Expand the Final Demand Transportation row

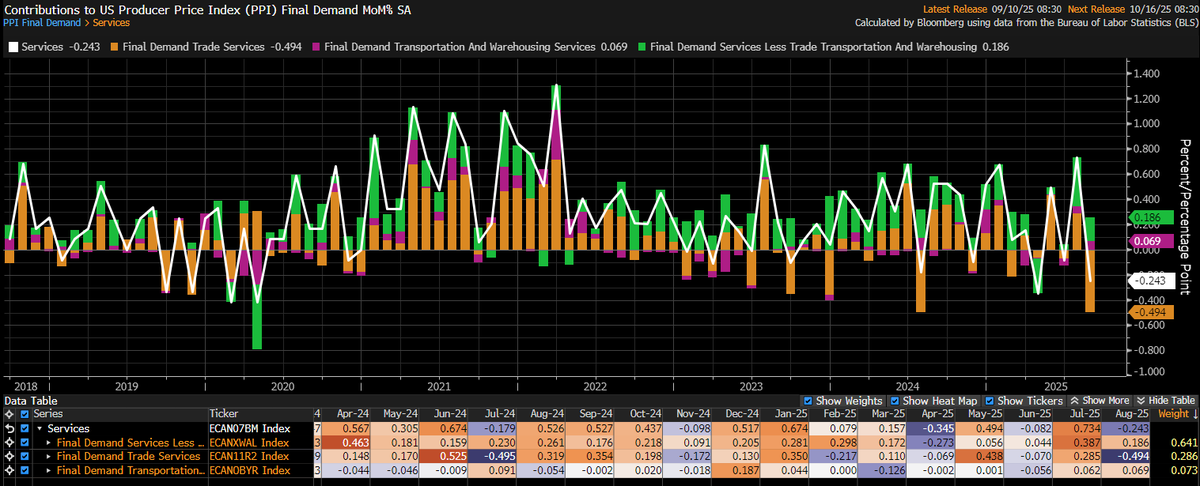[47, 470]
